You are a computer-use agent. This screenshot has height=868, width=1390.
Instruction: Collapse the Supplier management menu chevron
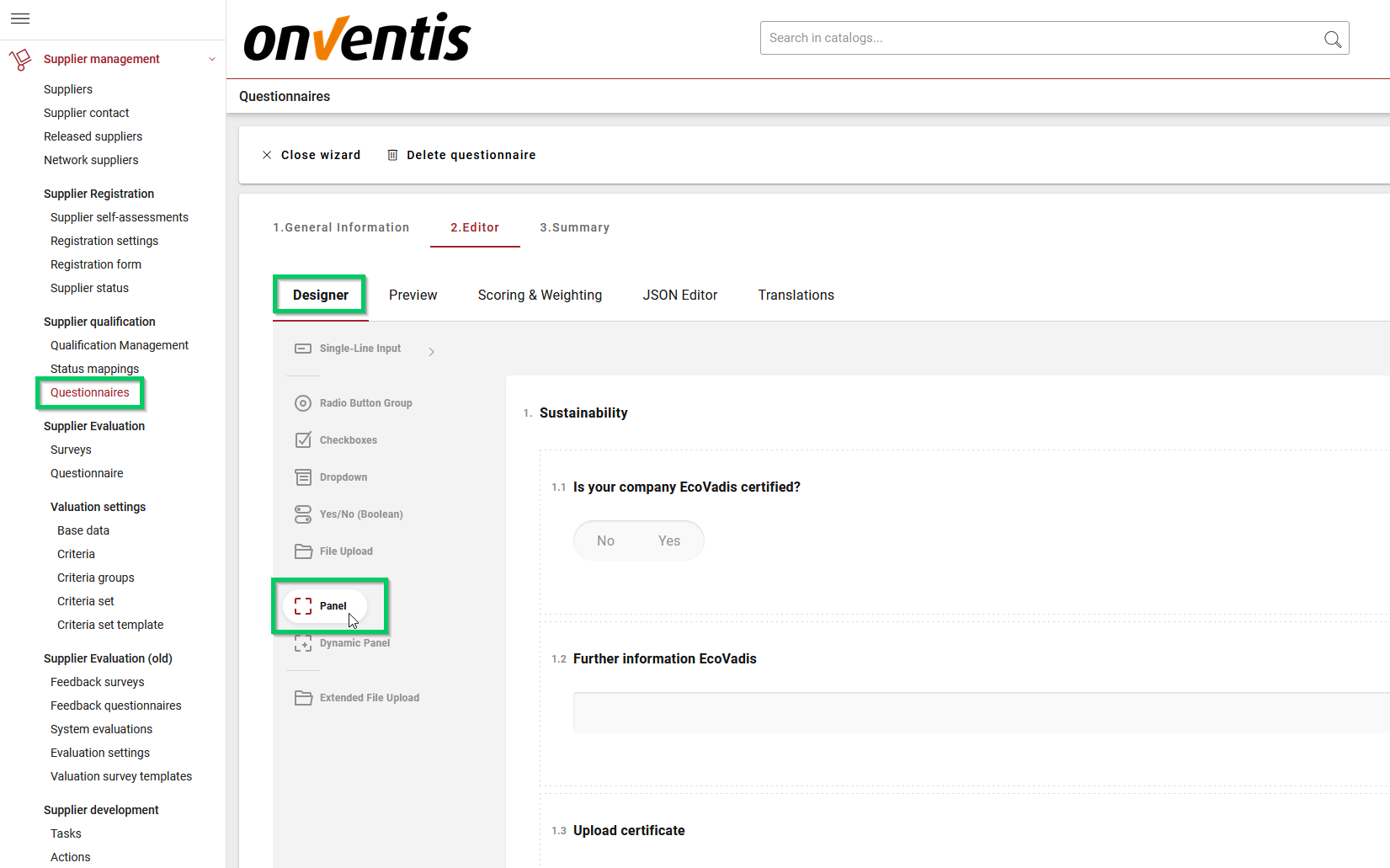pos(212,59)
